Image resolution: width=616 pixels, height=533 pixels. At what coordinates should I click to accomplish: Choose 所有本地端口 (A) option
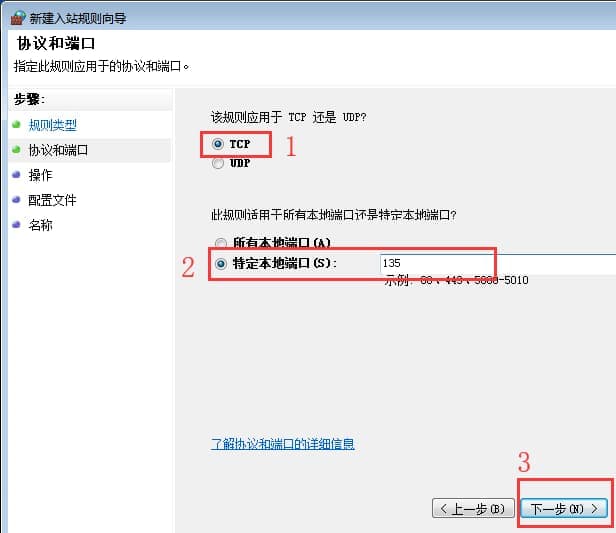point(220,243)
